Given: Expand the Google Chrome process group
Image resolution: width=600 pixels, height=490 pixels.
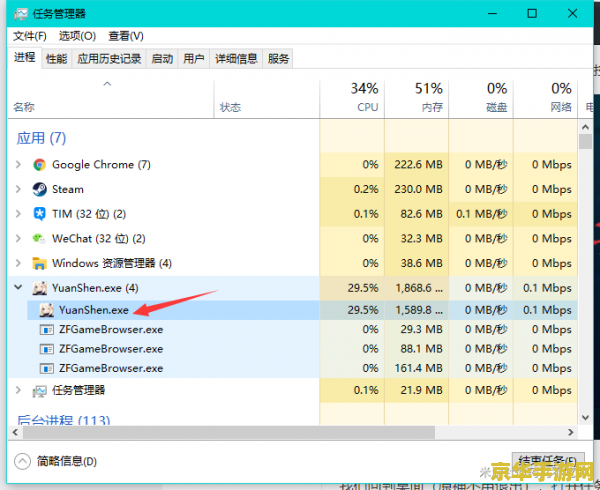Looking at the screenshot, I should [x=18, y=165].
